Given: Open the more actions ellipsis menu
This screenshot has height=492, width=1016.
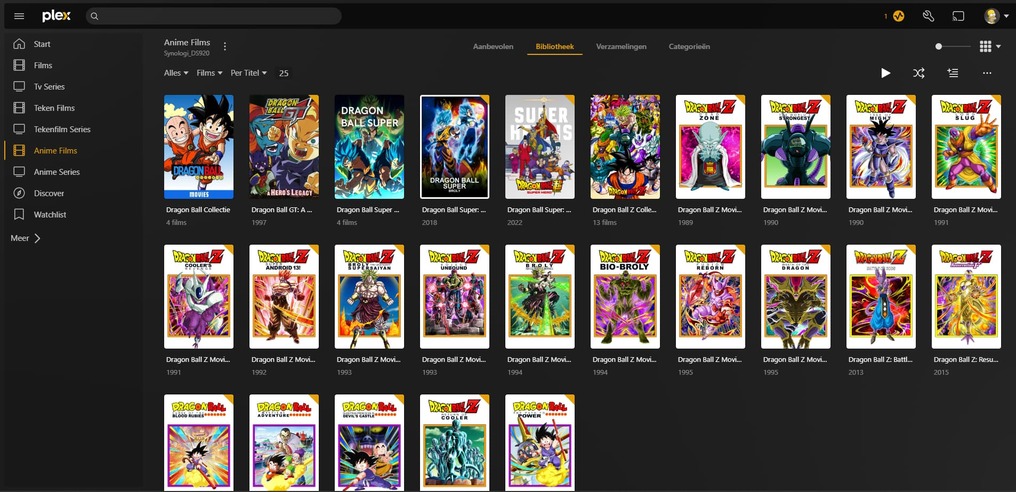Looking at the screenshot, I should (987, 73).
